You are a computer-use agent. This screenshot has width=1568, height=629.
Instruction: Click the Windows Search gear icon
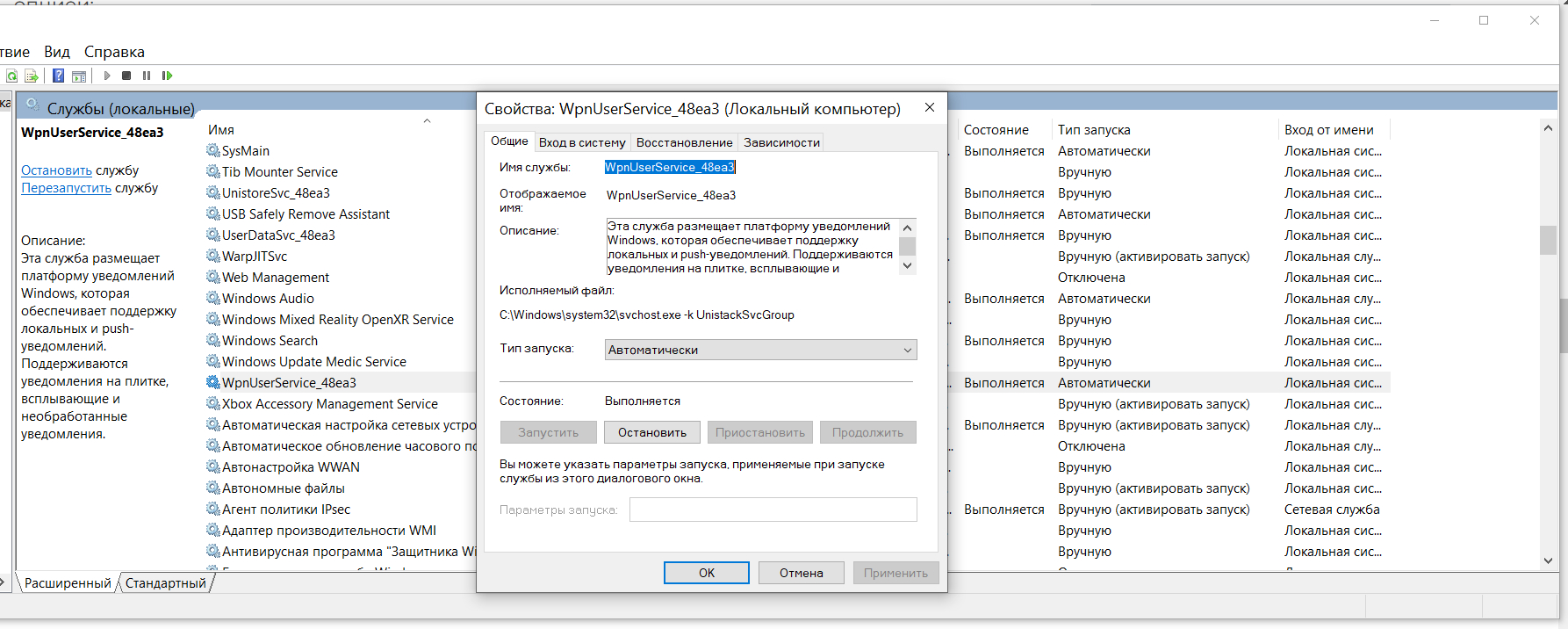click(213, 340)
